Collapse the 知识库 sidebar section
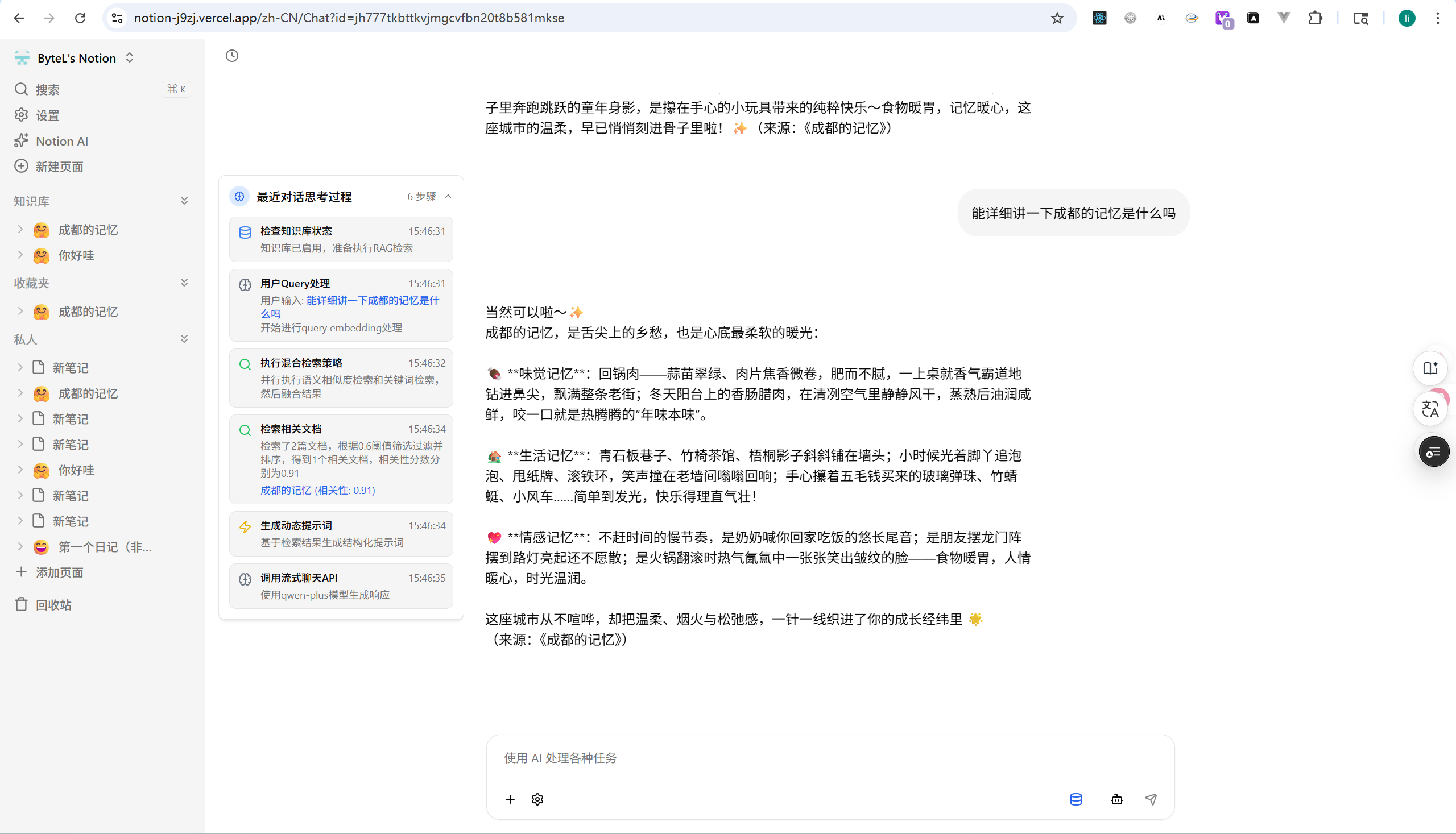 (x=184, y=200)
